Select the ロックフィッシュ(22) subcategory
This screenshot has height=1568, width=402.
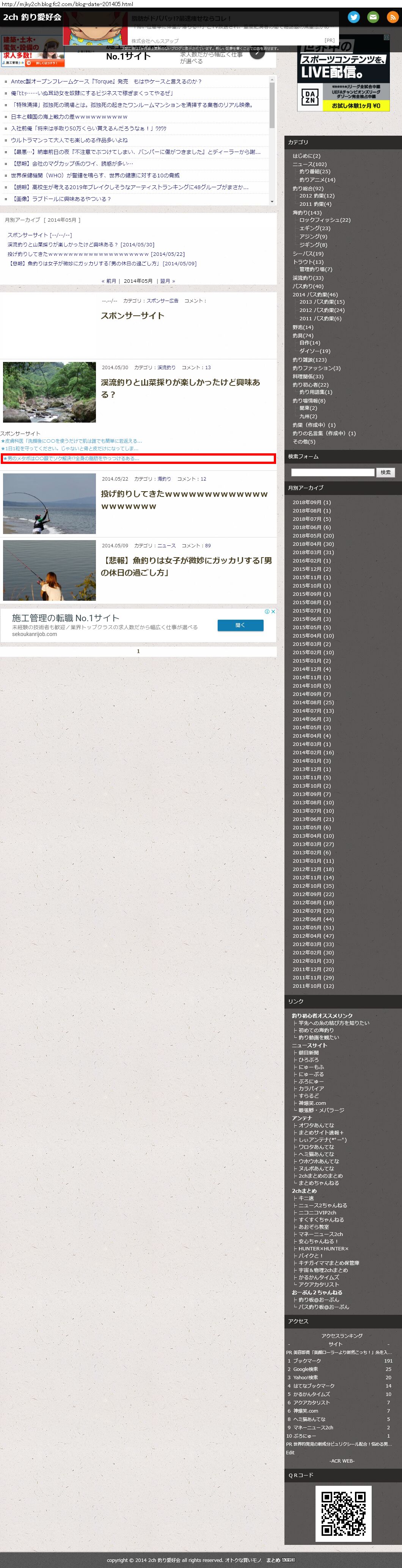coord(325,220)
